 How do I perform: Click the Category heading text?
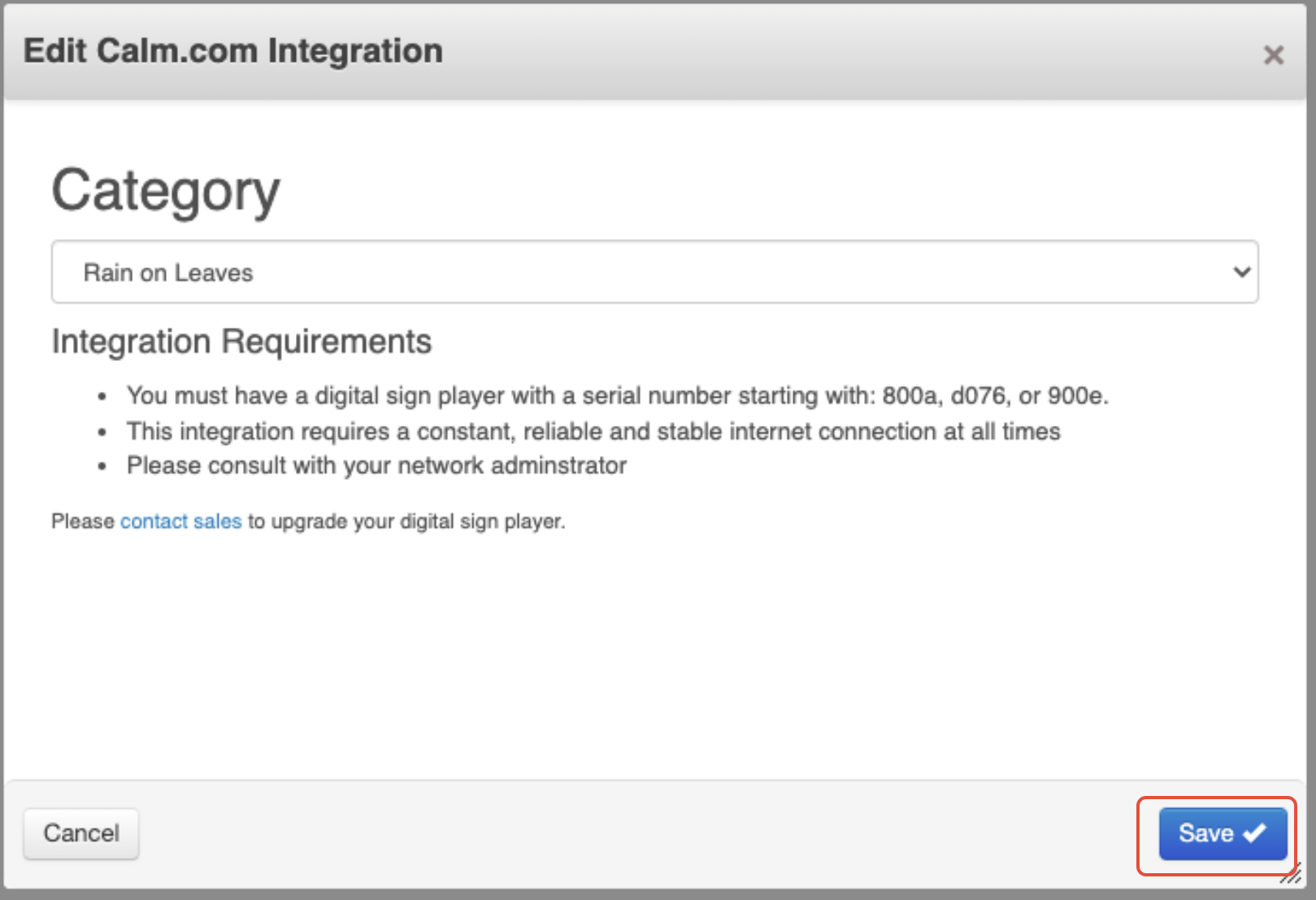[x=166, y=192]
